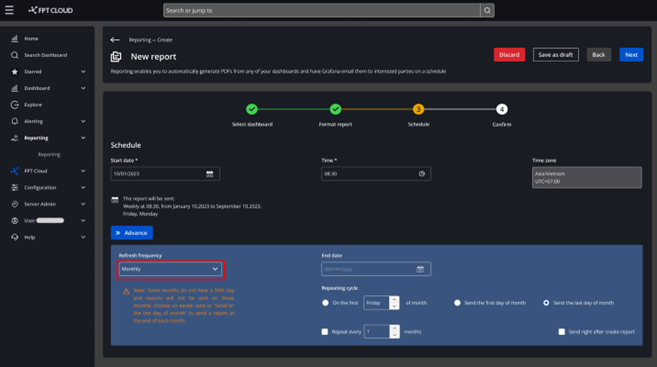Click the Home icon in sidebar
Viewport: 657px width, 367px height.
(15, 39)
